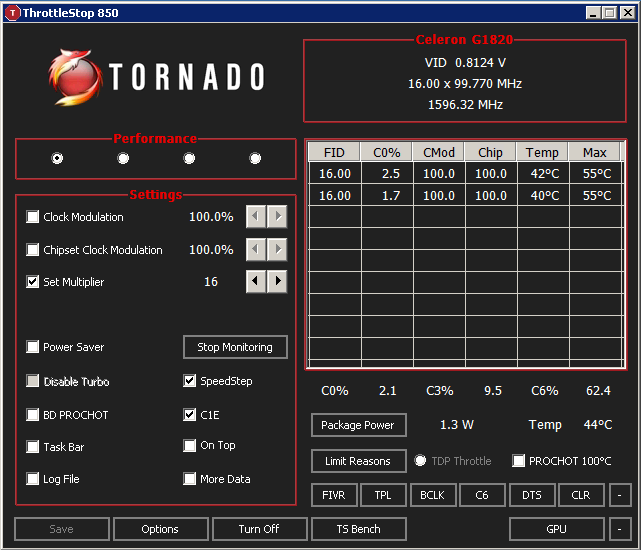Click the Max column header
The image size is (641, 550).
(x=594, y=152)
